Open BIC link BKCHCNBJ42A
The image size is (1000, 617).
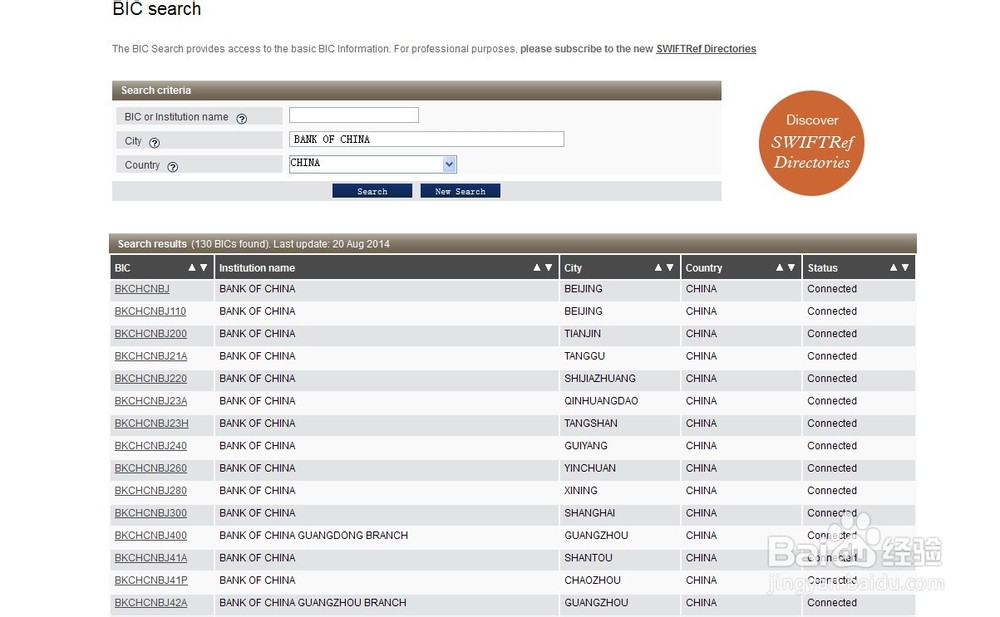[151, 602]
